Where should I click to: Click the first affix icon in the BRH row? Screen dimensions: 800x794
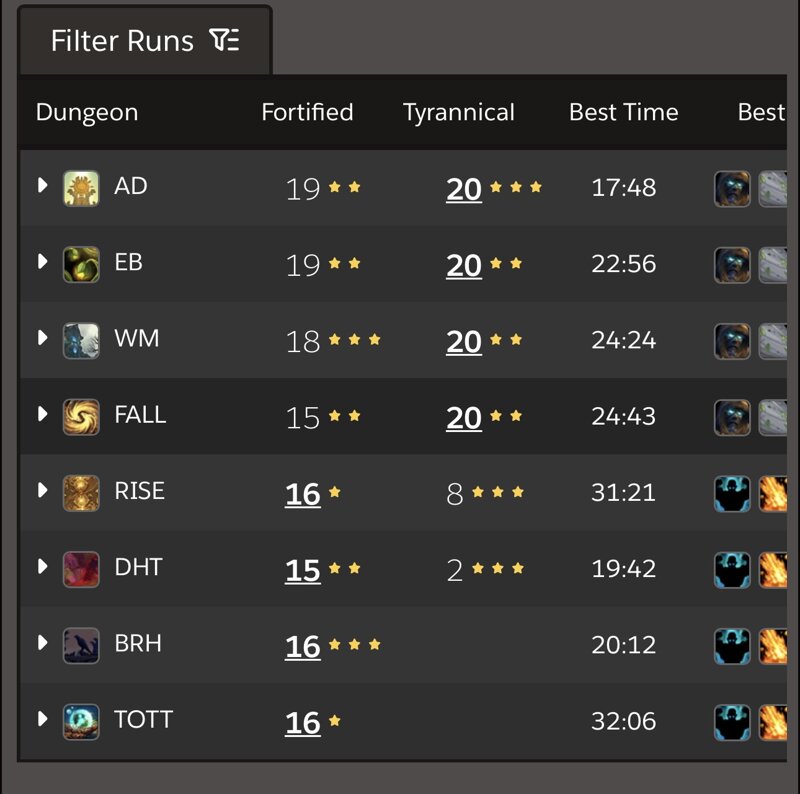coord(732,646)
